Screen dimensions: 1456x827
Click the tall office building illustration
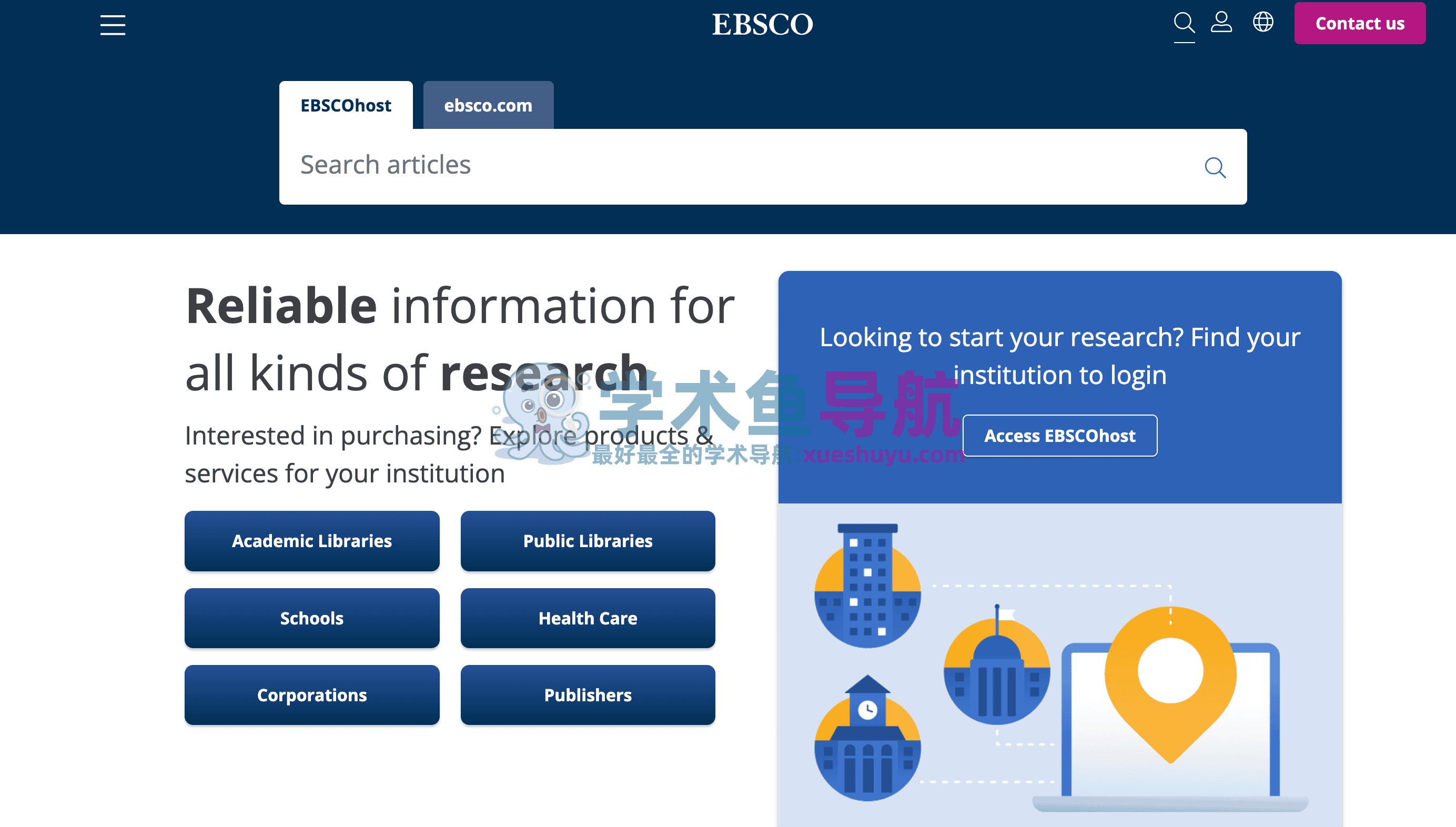(867, 588)
